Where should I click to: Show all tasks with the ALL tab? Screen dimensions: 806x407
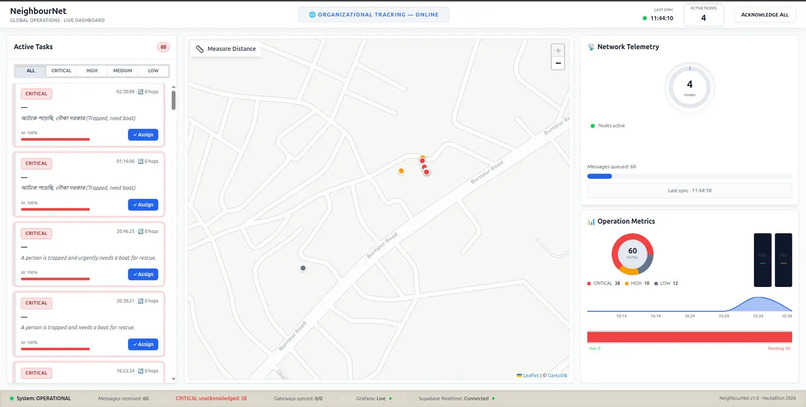click(30, 71)
